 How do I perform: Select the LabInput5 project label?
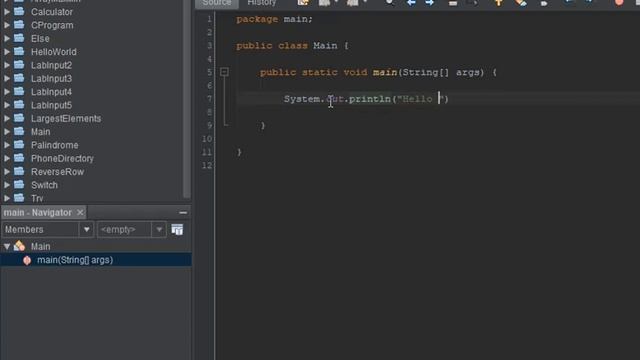[x=51, y=105]
